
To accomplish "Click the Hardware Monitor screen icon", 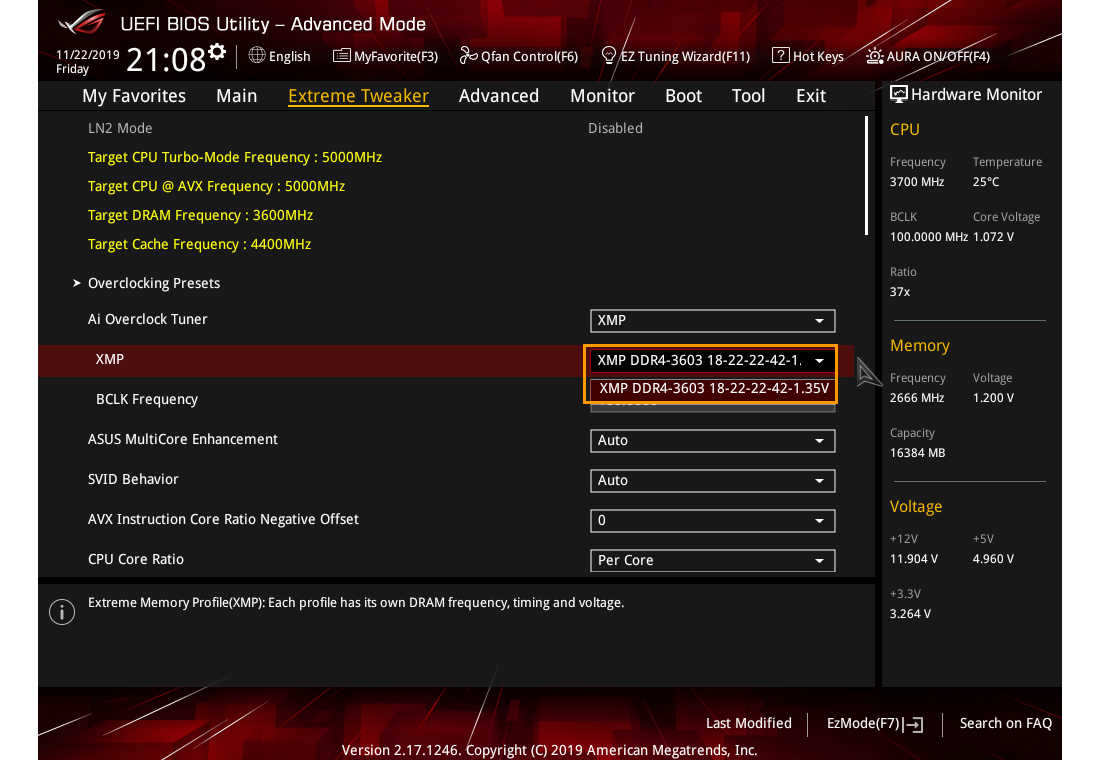I will (899, 94).
